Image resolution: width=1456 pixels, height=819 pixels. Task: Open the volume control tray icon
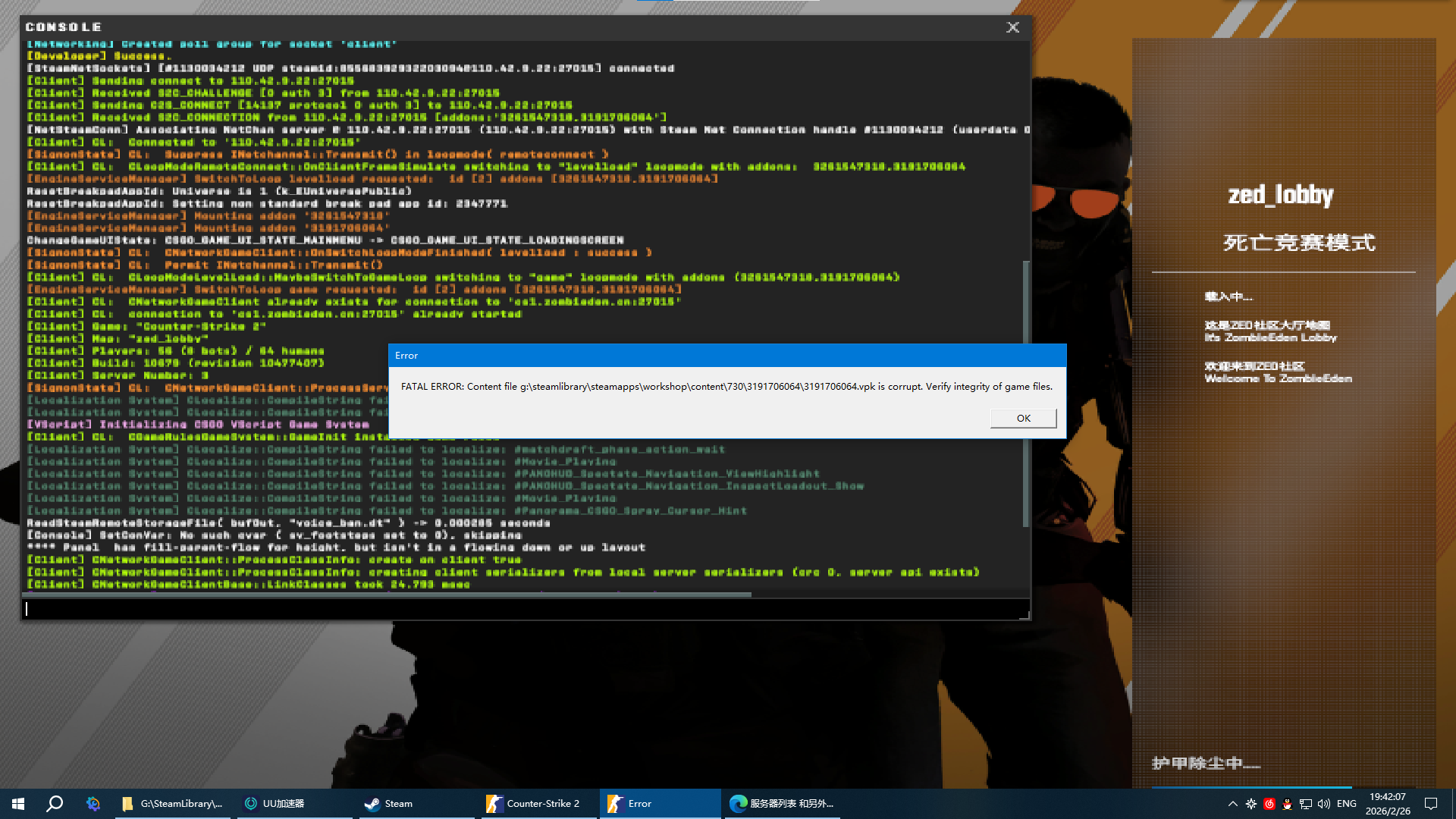coord(1324,804)
